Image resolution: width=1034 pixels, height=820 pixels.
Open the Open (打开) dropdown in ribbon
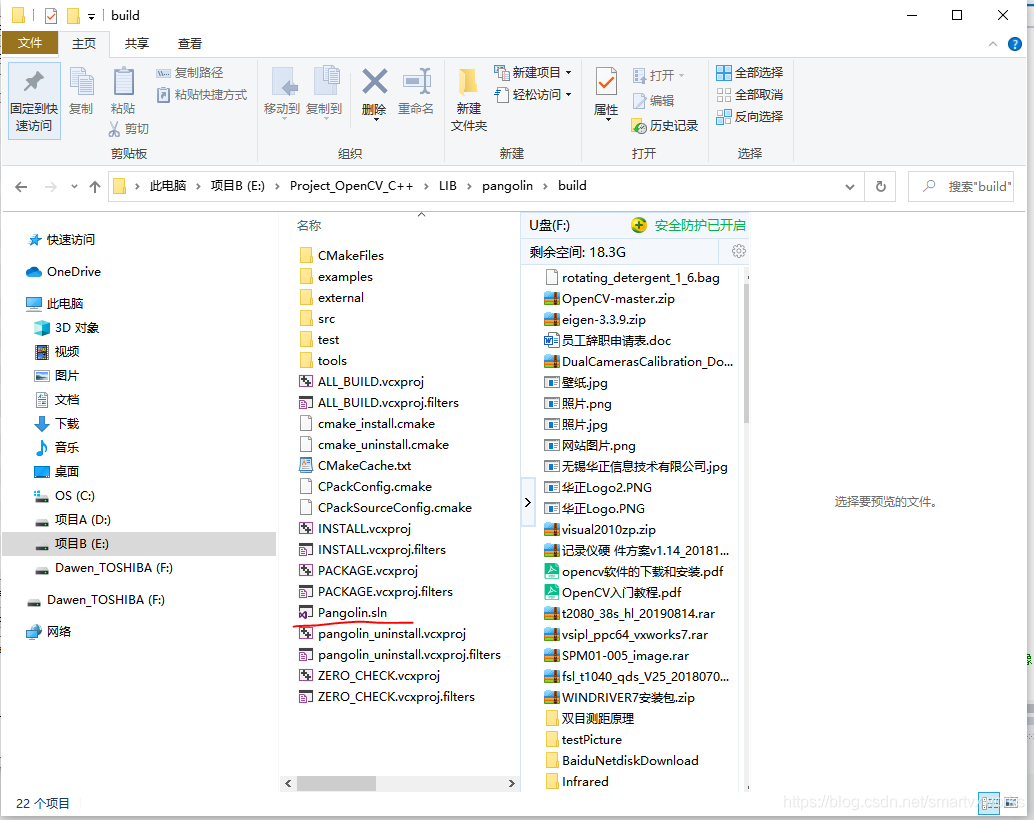[658, 75]
